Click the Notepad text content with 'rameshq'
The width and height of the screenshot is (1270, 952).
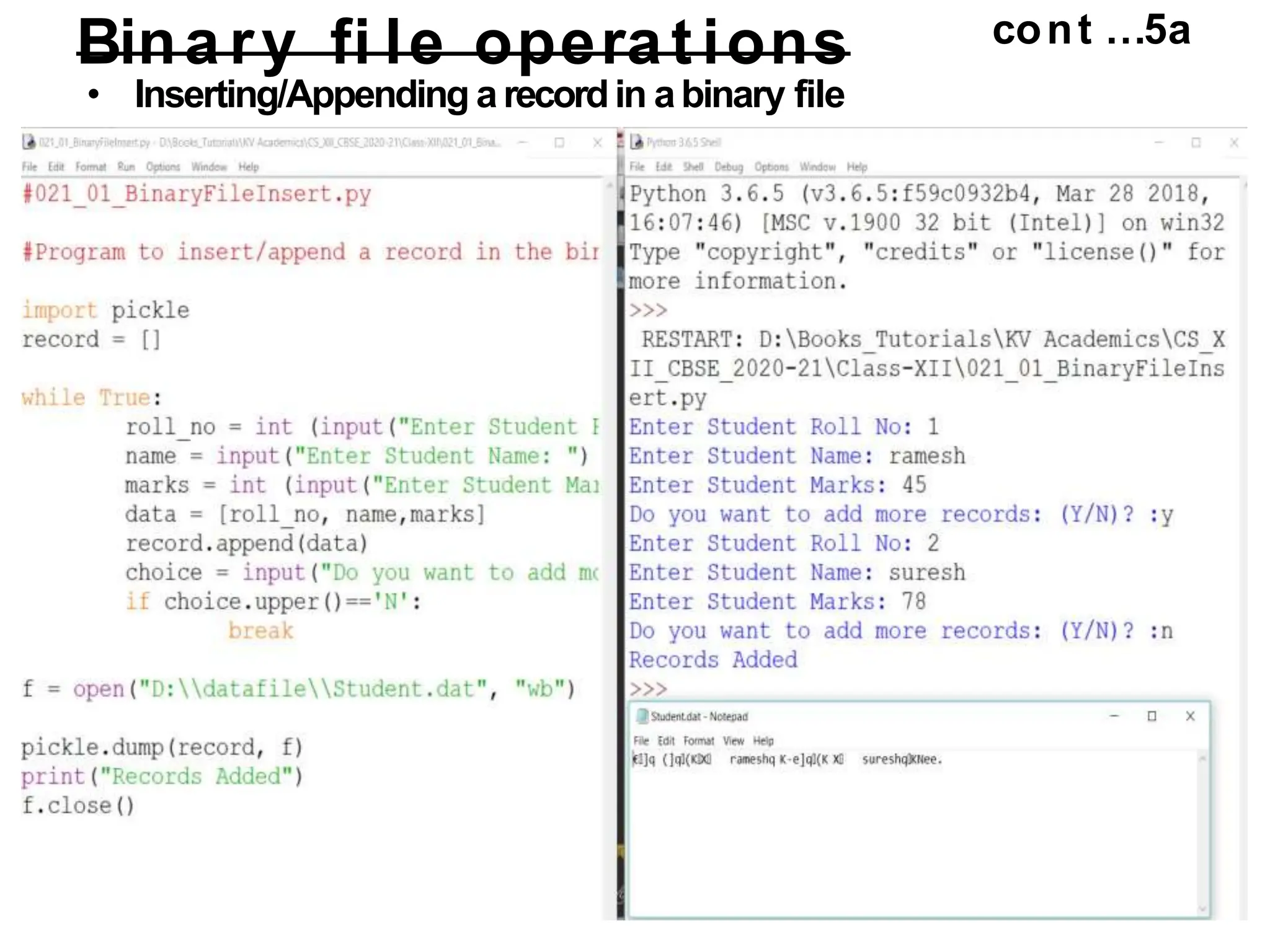(x=787, y=760)
